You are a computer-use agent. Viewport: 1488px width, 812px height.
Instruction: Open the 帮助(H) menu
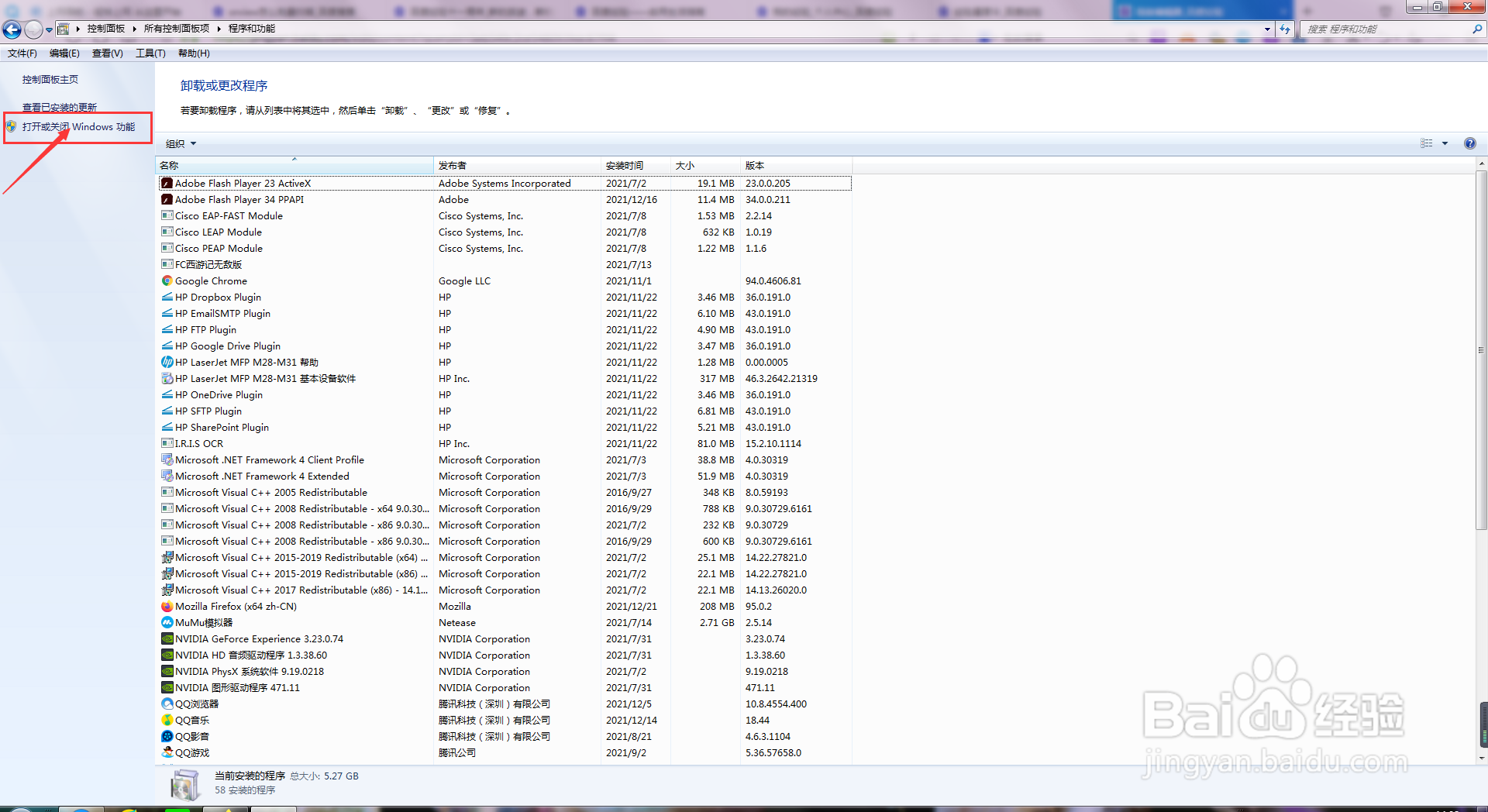(x=194, y=53)
